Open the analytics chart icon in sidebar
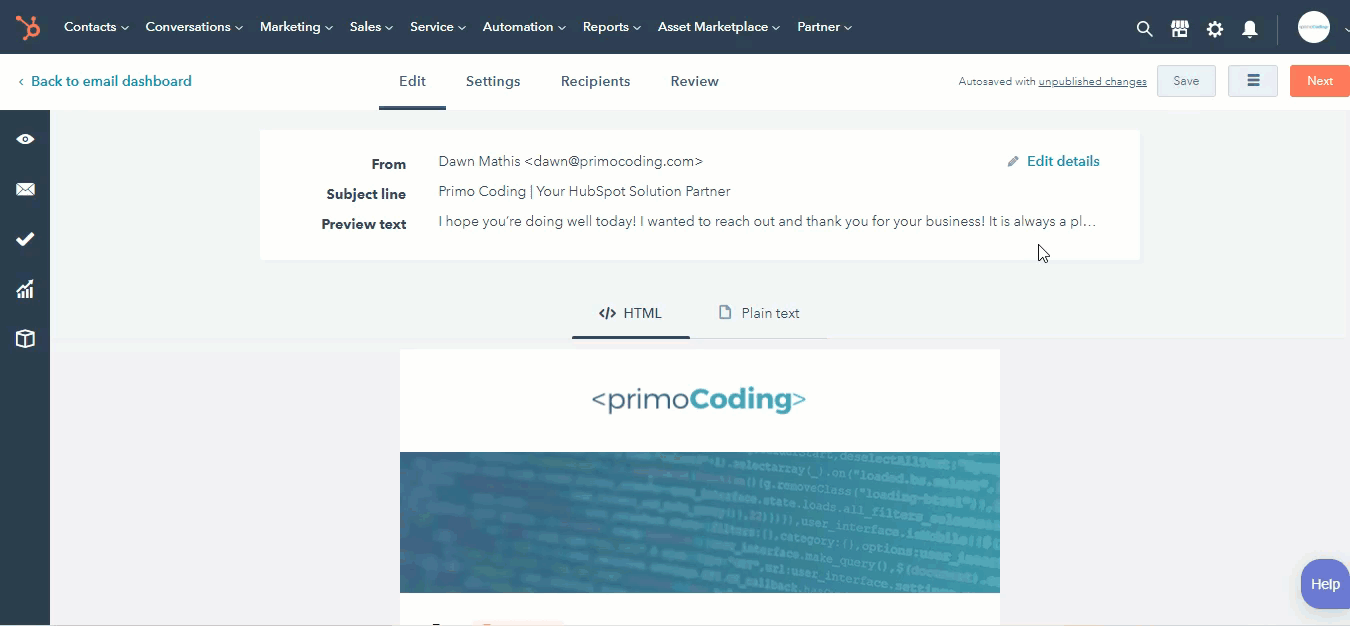This screenshot has width=1350, height=626. [x=25, y=289]
